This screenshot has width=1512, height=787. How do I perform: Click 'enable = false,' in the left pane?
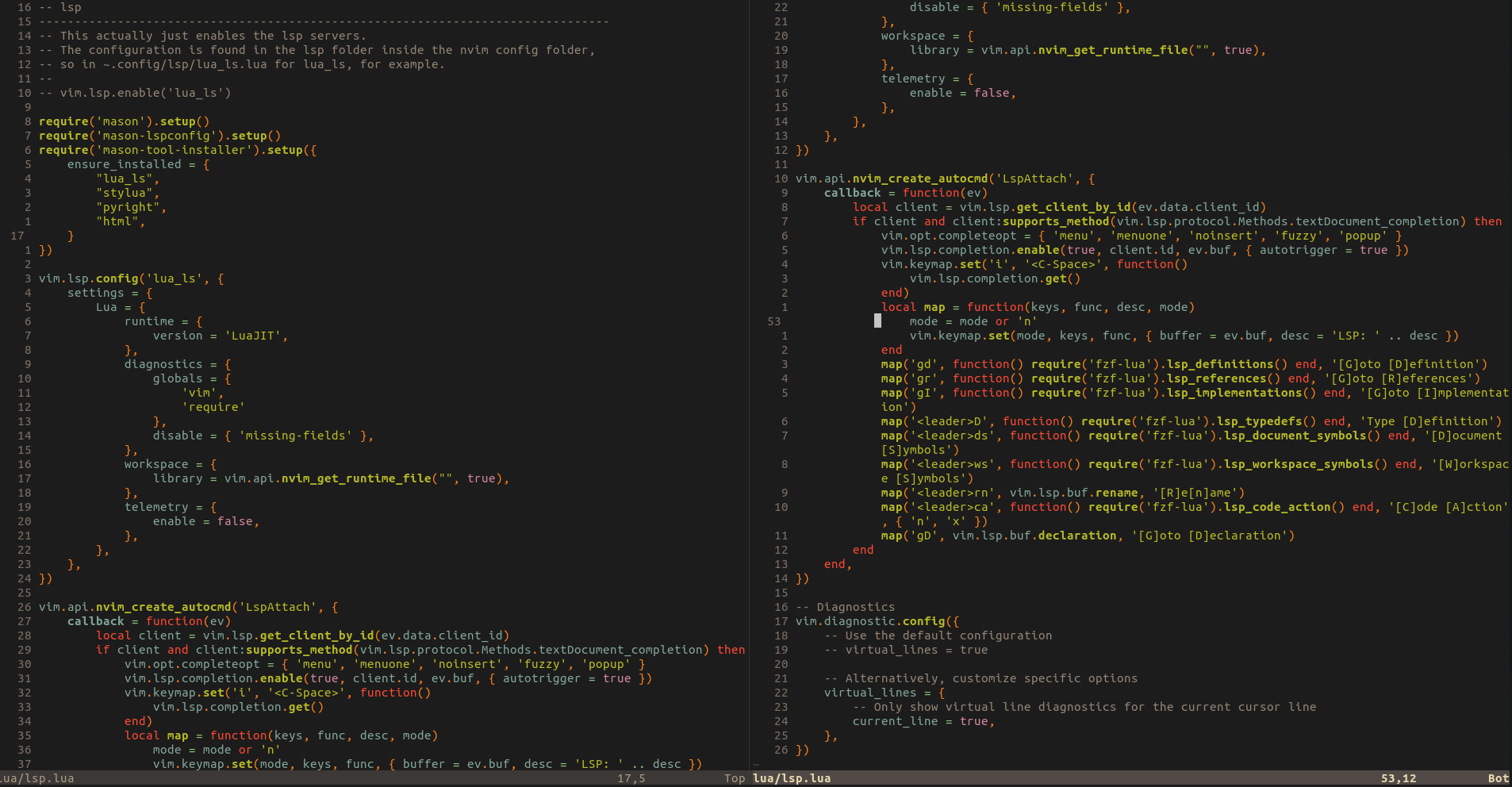pyautogui.click(x=206, y=521)
